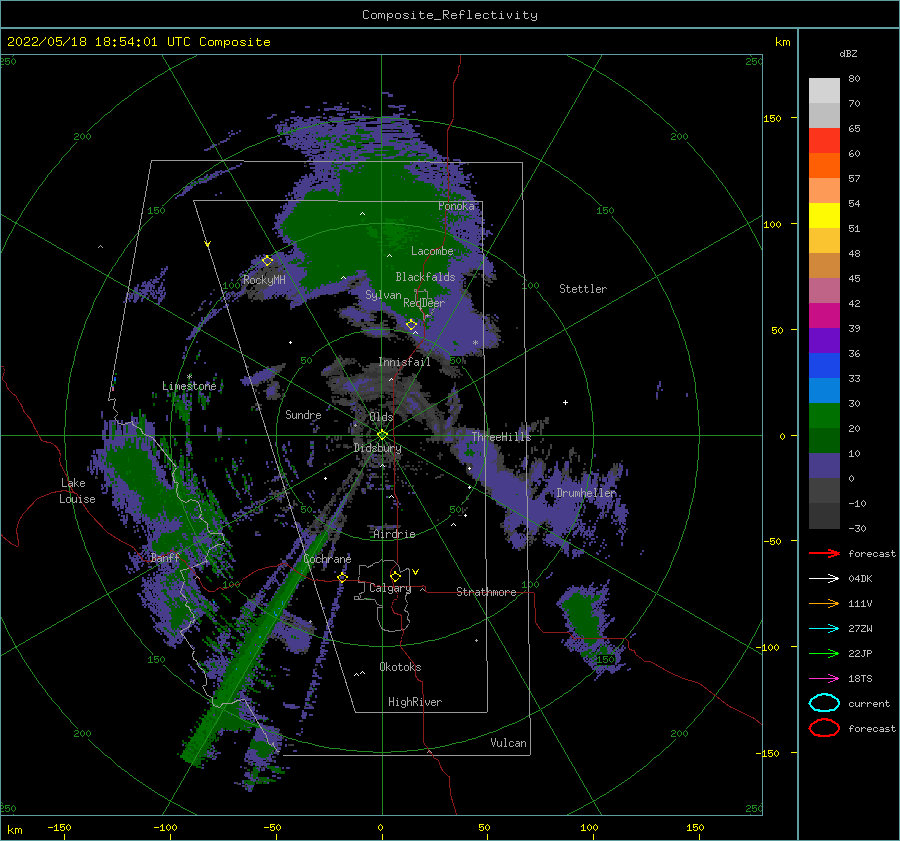The height and width of the screenshot is (841, 900).
Task: Click the 18TS legend label
Action: (x=860, y=679)
